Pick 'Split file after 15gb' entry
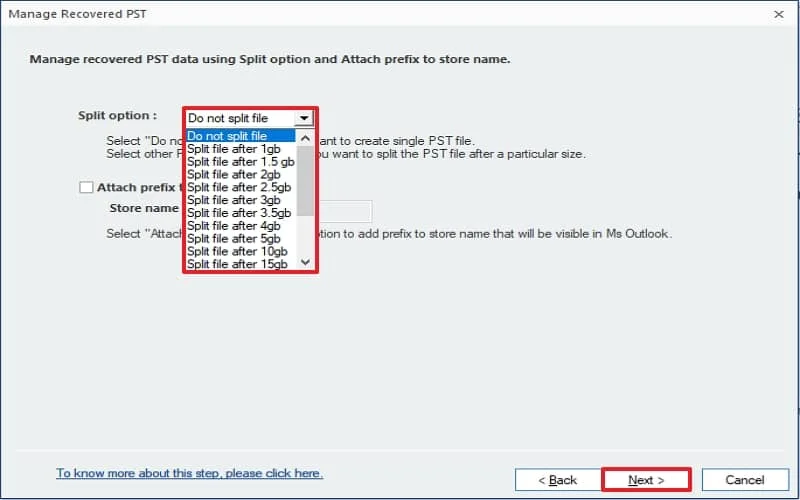 240,264
